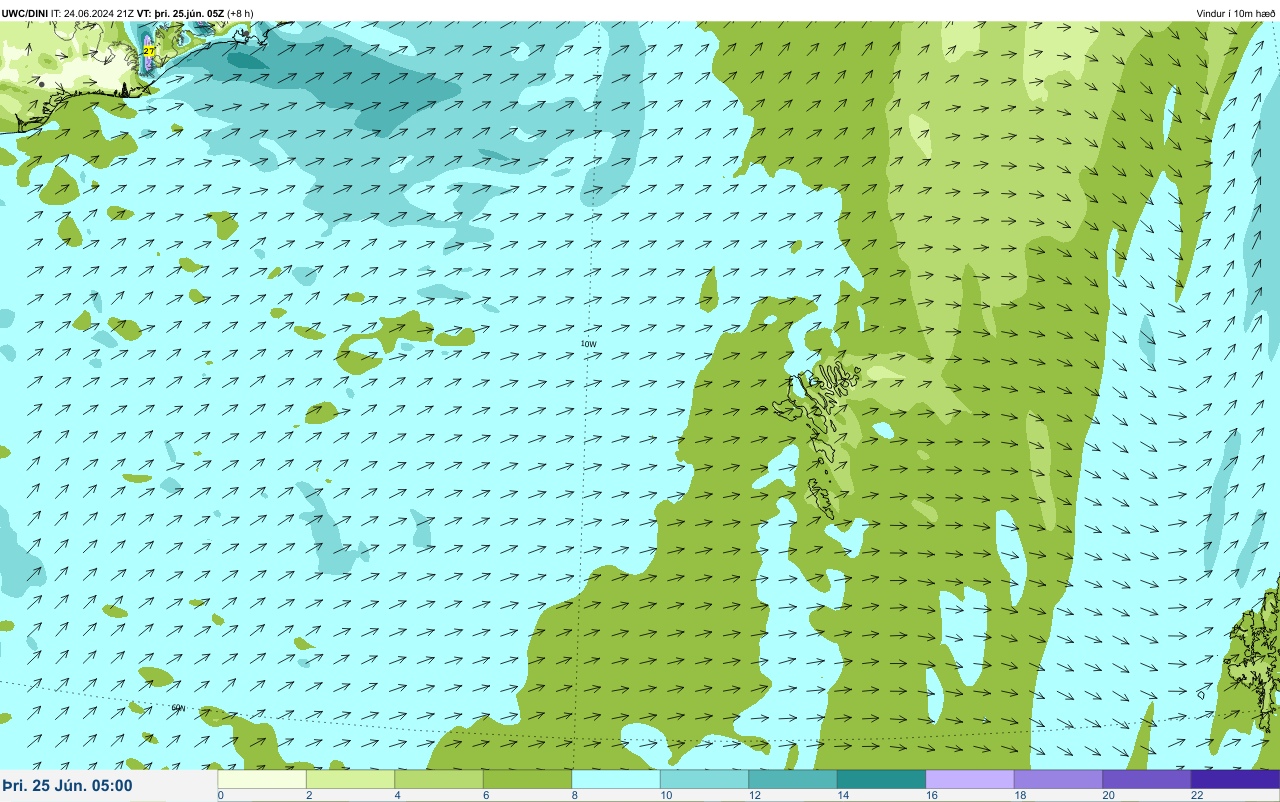Click the "10W" longitude label on map

pos(589,344)
